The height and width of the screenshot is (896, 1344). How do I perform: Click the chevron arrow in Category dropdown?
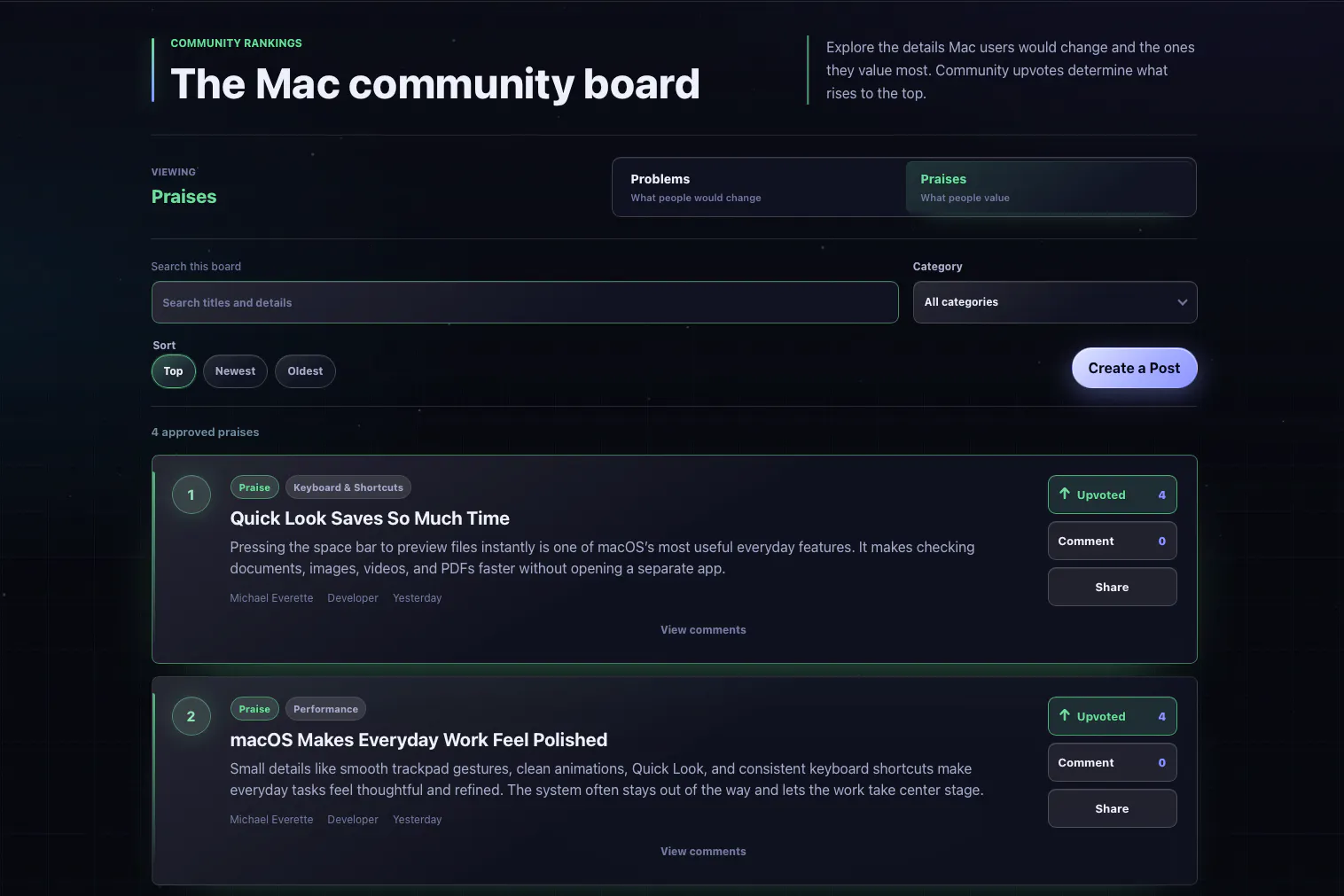1182,302
